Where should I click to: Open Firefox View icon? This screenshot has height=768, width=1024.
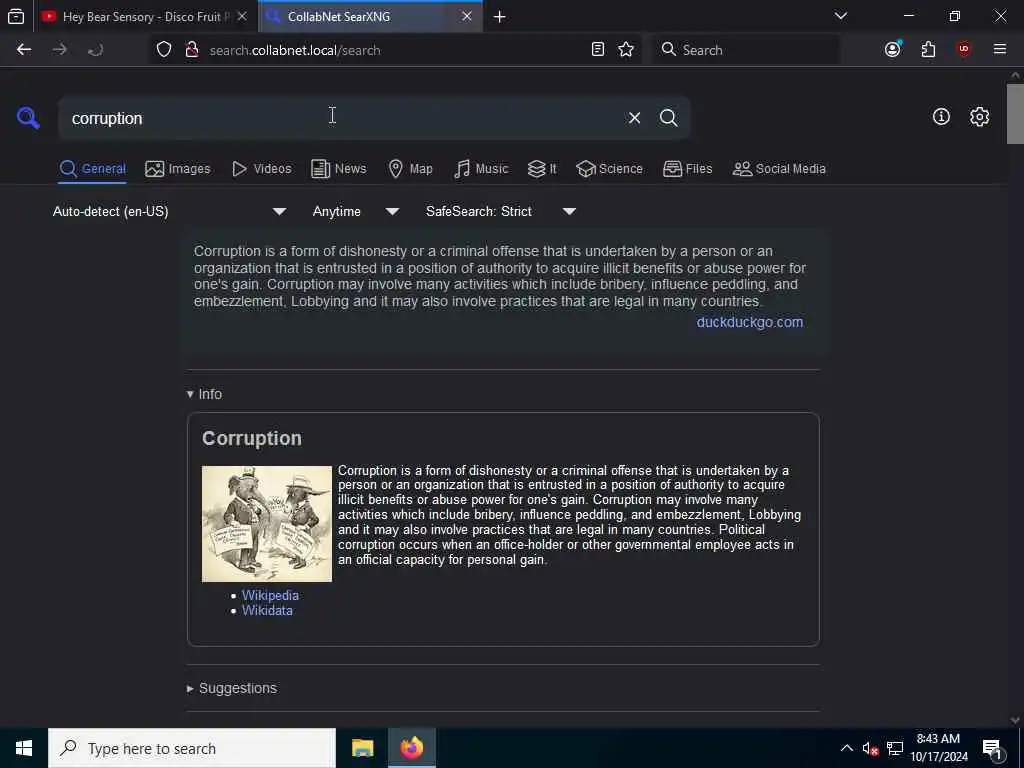tap(16, 16)
